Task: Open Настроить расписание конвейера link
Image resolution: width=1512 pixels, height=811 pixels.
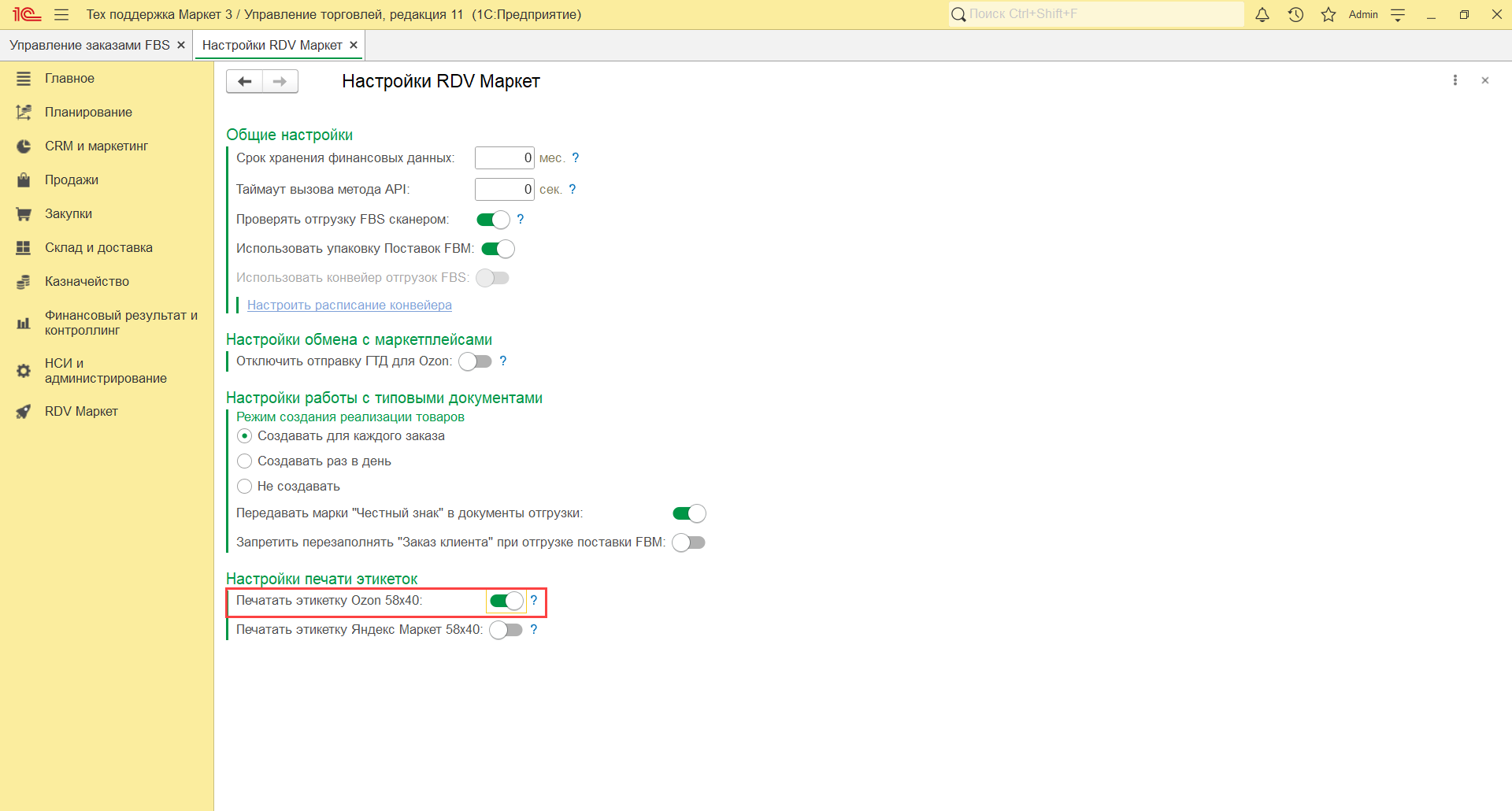Action: [350, 306]
